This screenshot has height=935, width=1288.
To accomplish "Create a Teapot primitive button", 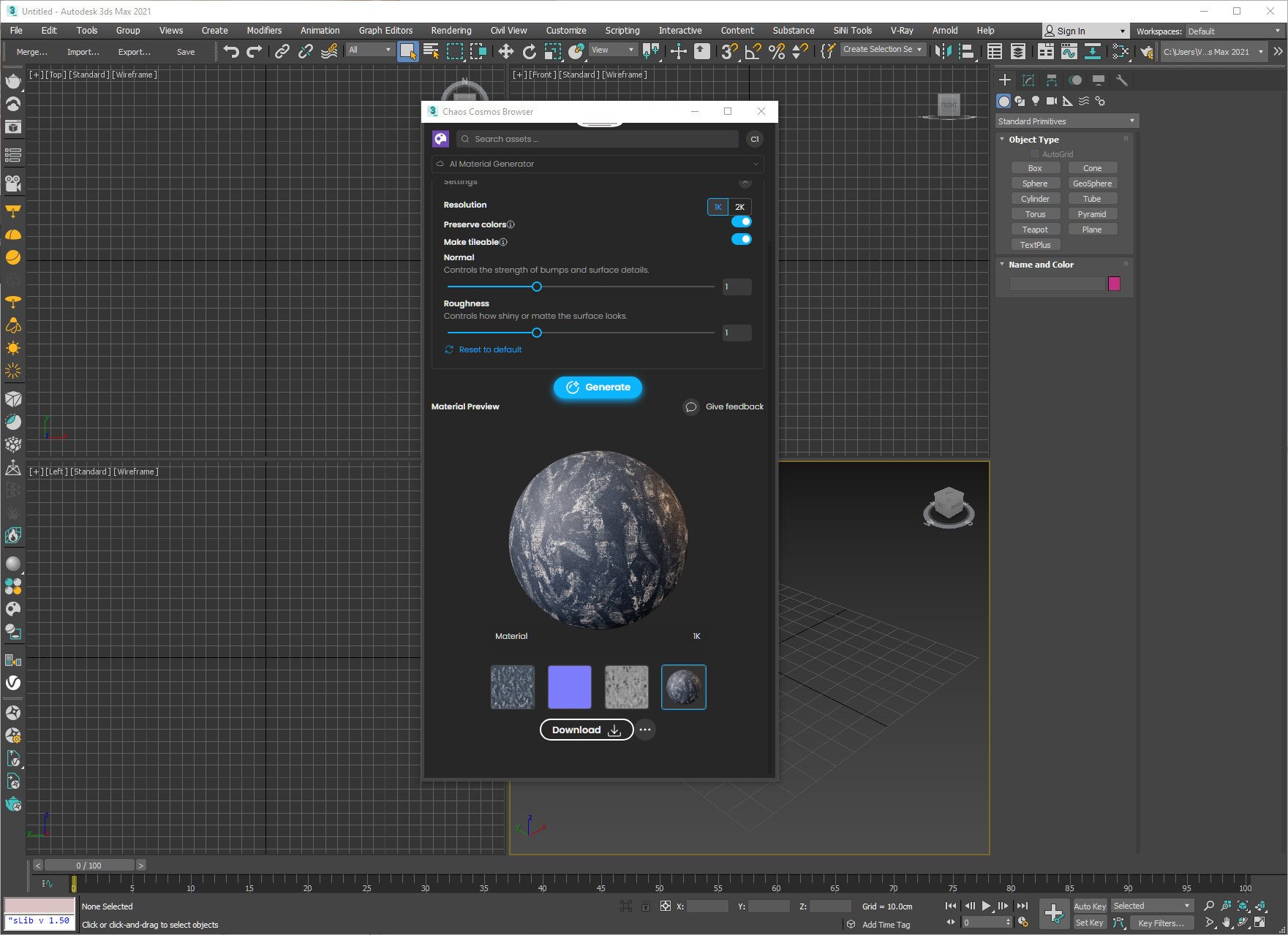I will 1035,230.
